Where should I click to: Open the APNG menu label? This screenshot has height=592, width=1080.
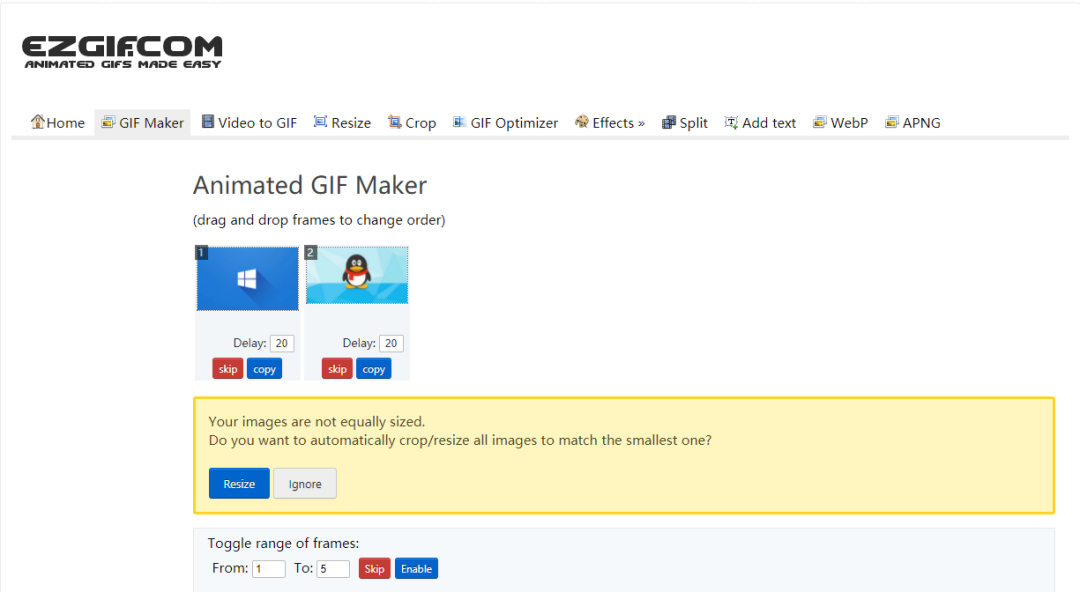[x=922, y=123]
